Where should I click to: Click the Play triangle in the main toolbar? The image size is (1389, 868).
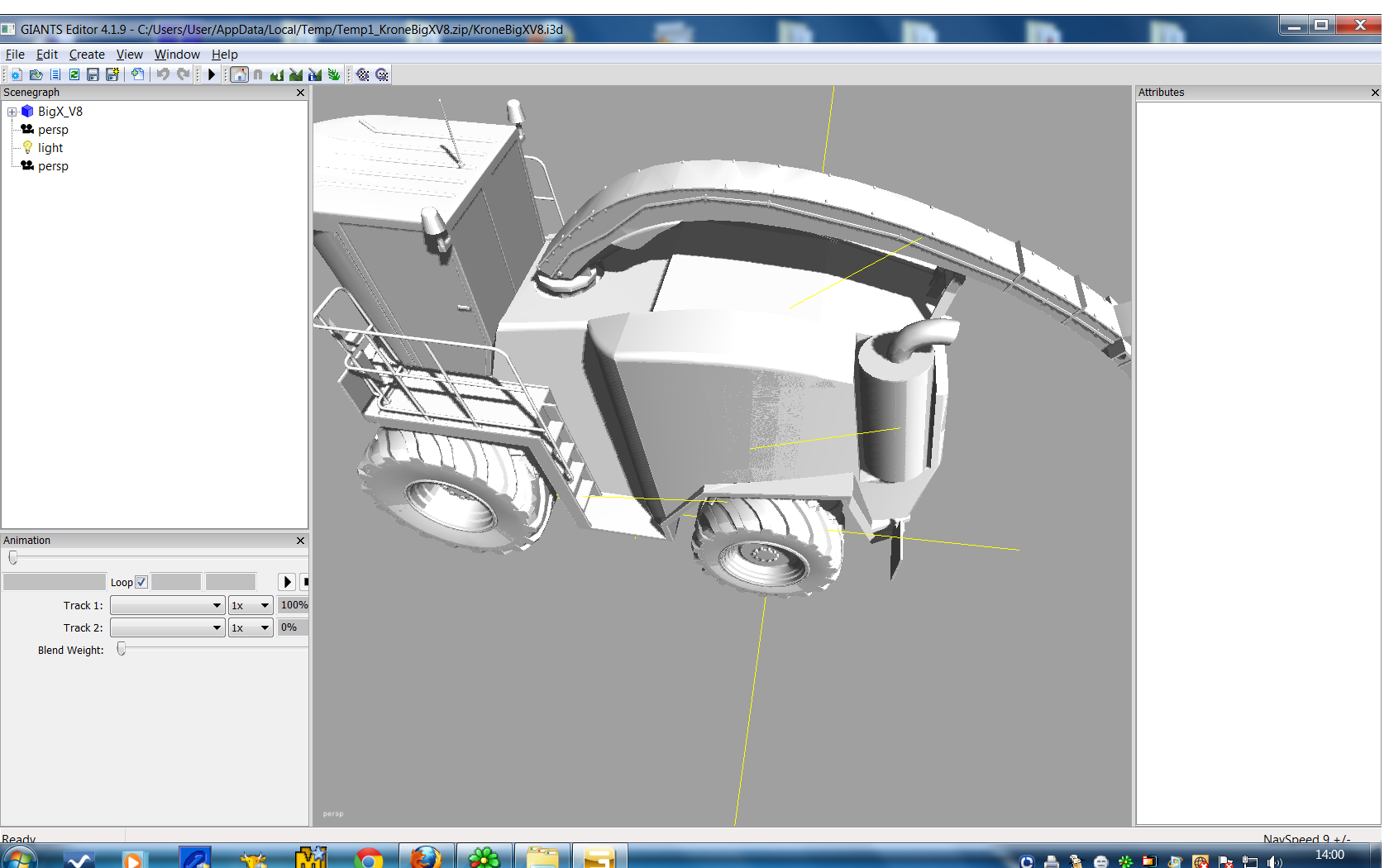click(212, 74)
